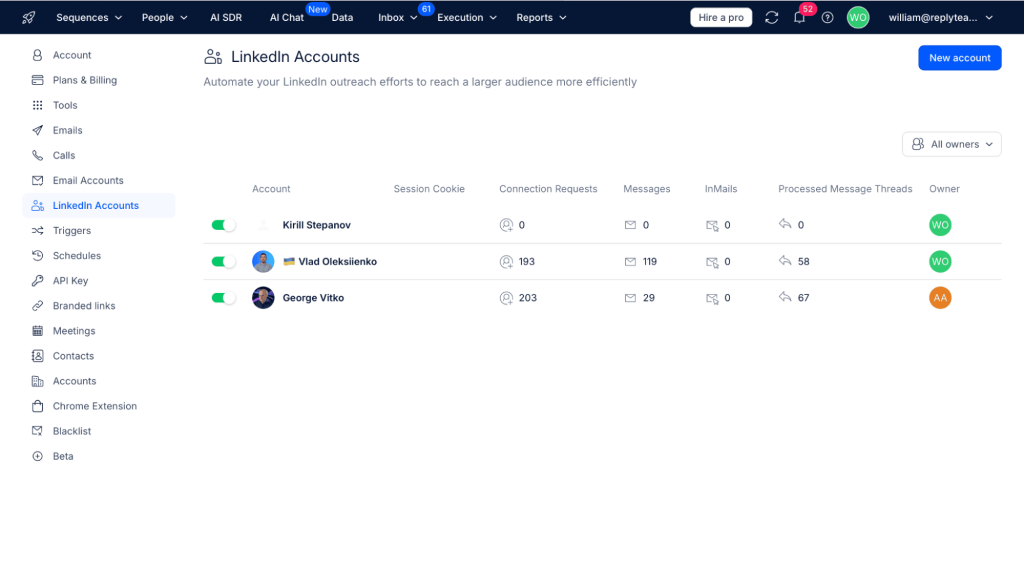Image resolution: width=1024 pixels, height=570 pixels.
Task: Click the WO user avatar in top bar
Action: click(857, 18)
